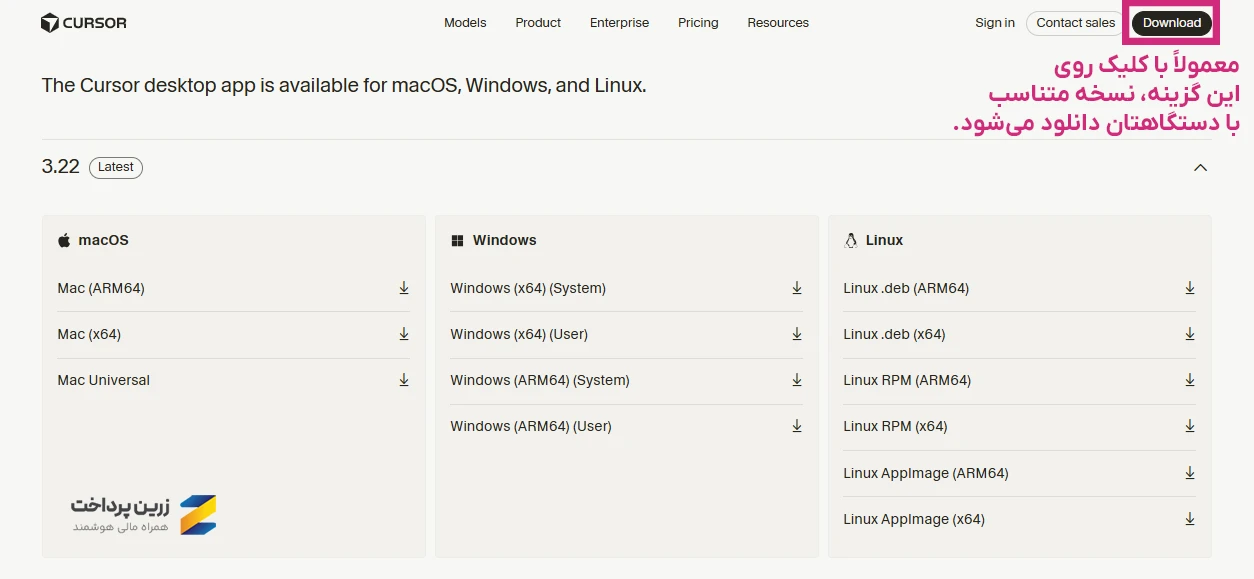Open the Enterprise menu item

tap(619, 23)
